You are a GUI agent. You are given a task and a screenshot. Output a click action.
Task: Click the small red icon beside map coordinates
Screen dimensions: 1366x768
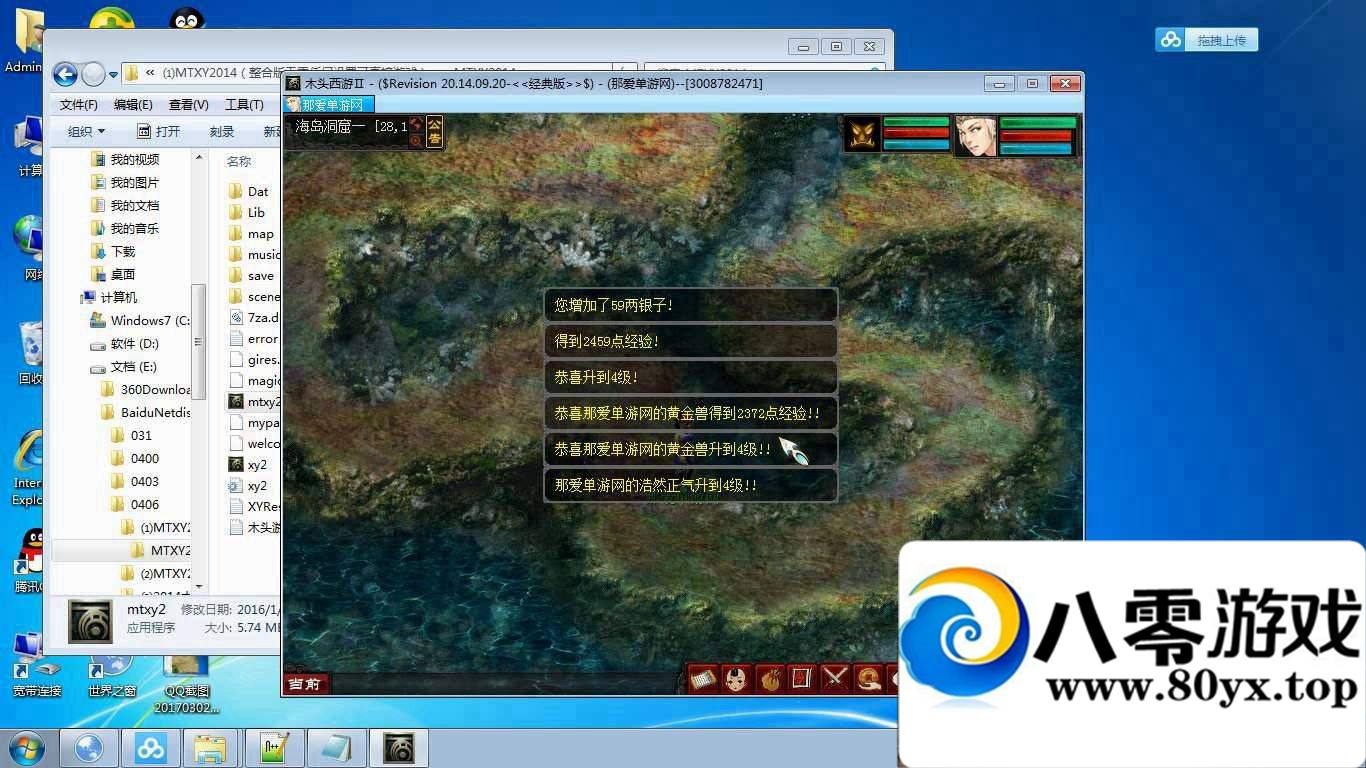click(416, 125)
